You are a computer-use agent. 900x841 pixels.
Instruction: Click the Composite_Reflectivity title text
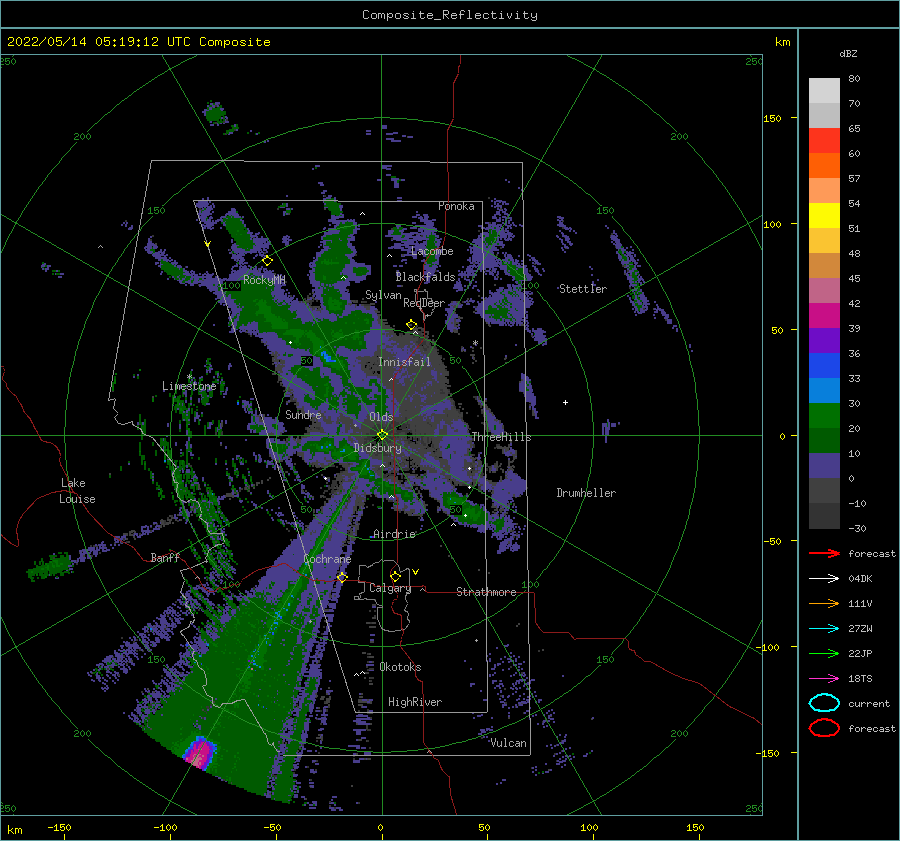tap(450, 15)
